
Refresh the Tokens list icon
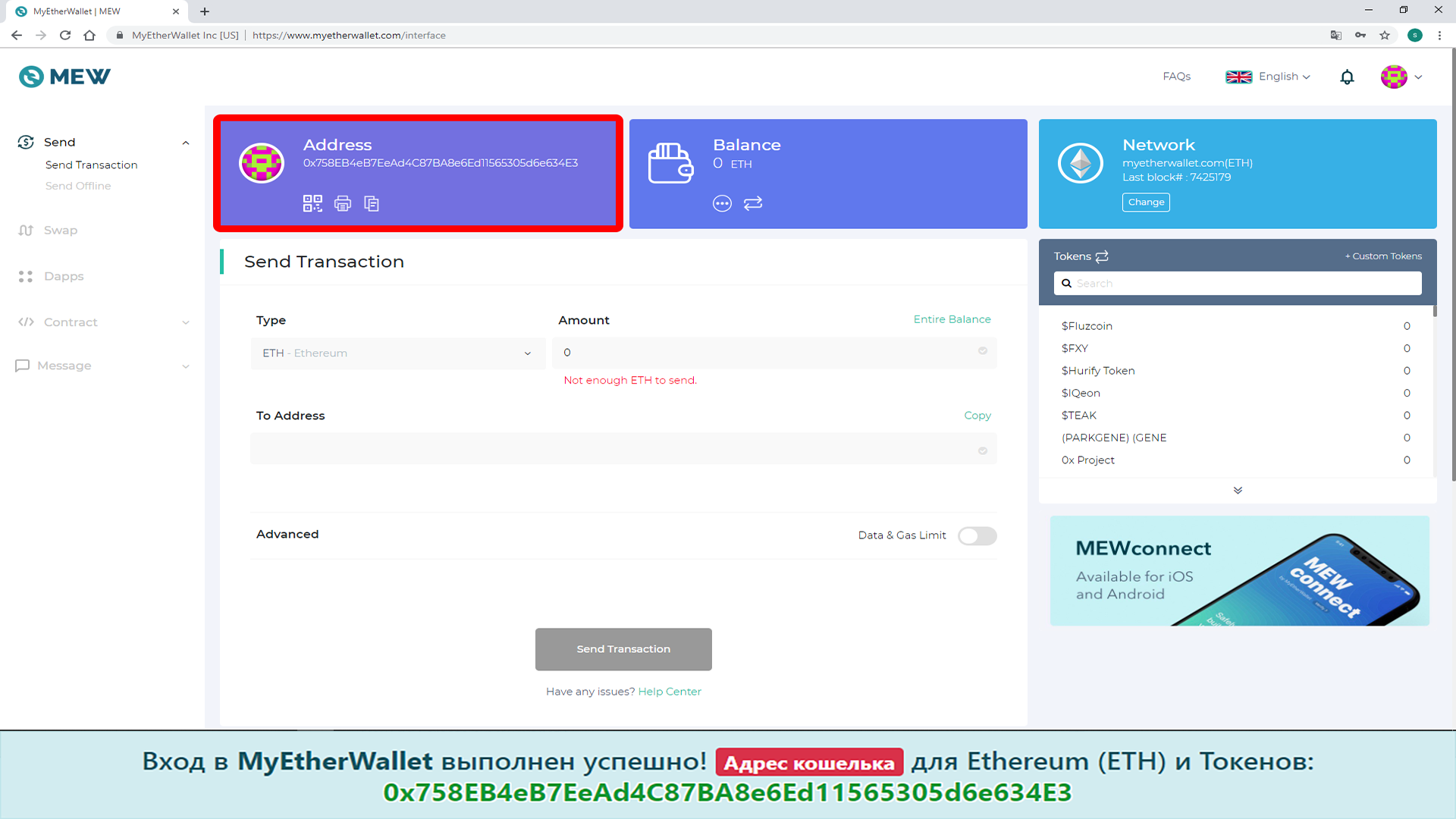coord(1102,256)
